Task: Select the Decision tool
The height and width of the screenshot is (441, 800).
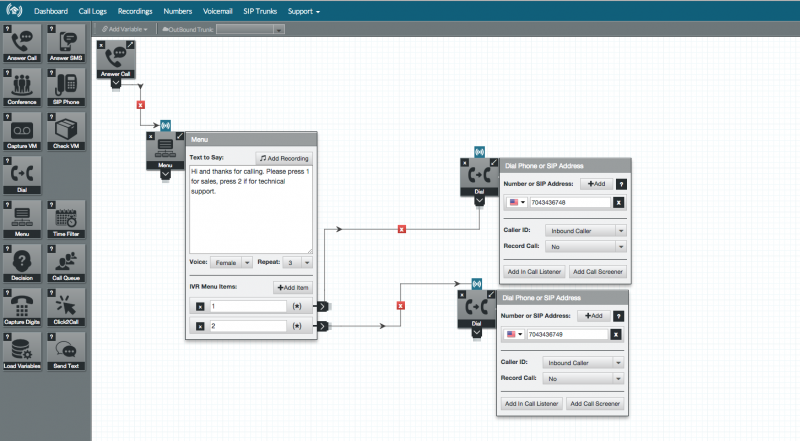Action: (x=22, y=264)
